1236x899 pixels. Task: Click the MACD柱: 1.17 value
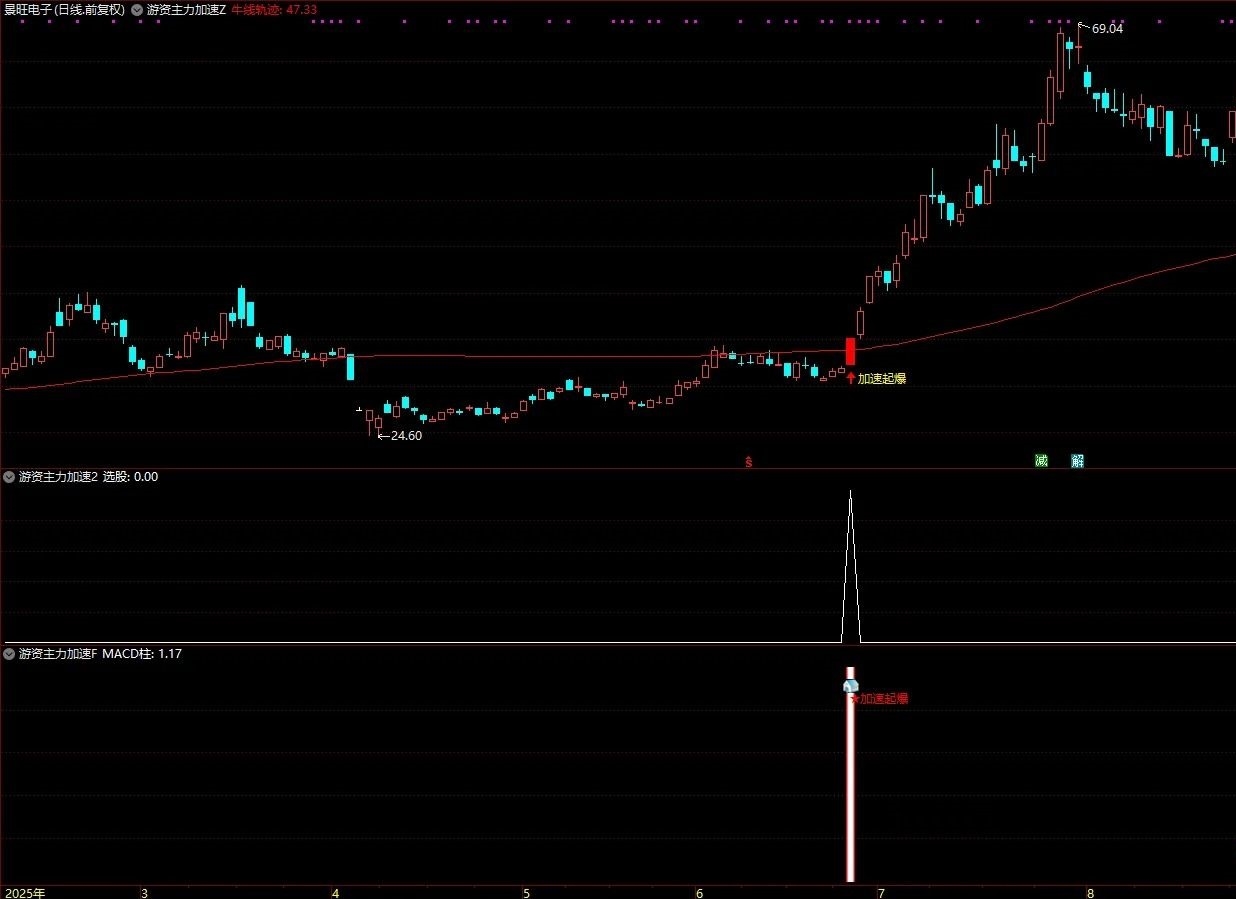(142, 654)
